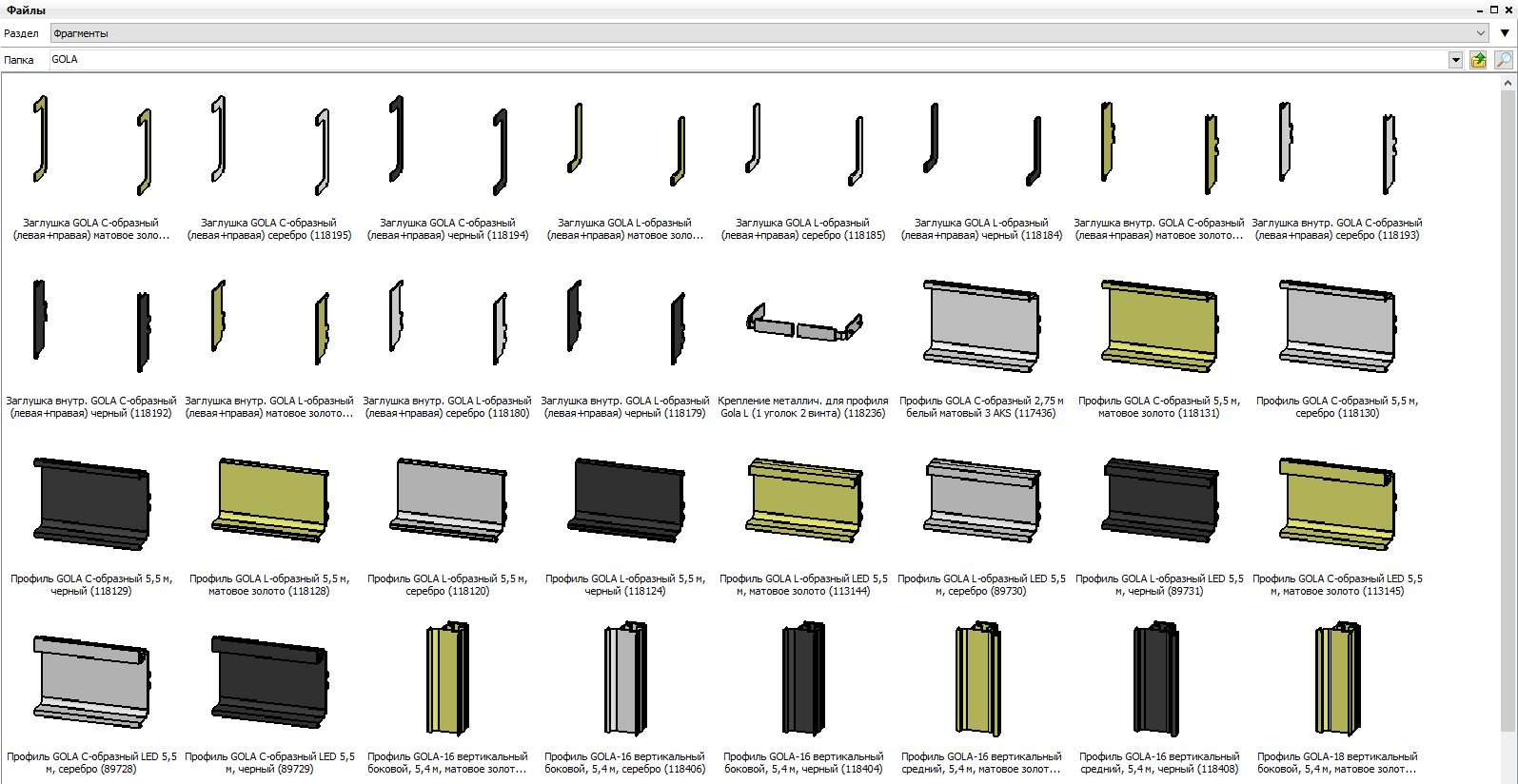Select the L-shaped black end cap (118184) thumbnail
This screenshot has height=784, width=1518.
click(x=981, y=146)
